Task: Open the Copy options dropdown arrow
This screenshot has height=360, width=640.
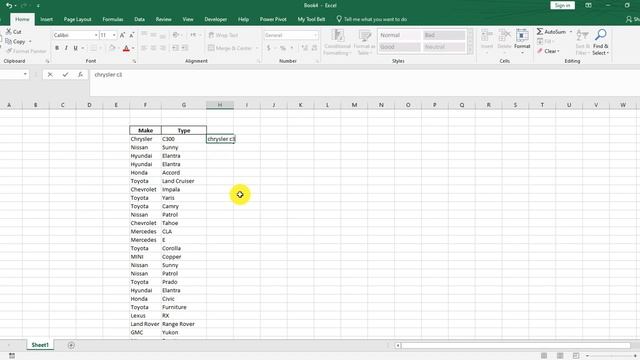Action: click(x=30, y=41)
